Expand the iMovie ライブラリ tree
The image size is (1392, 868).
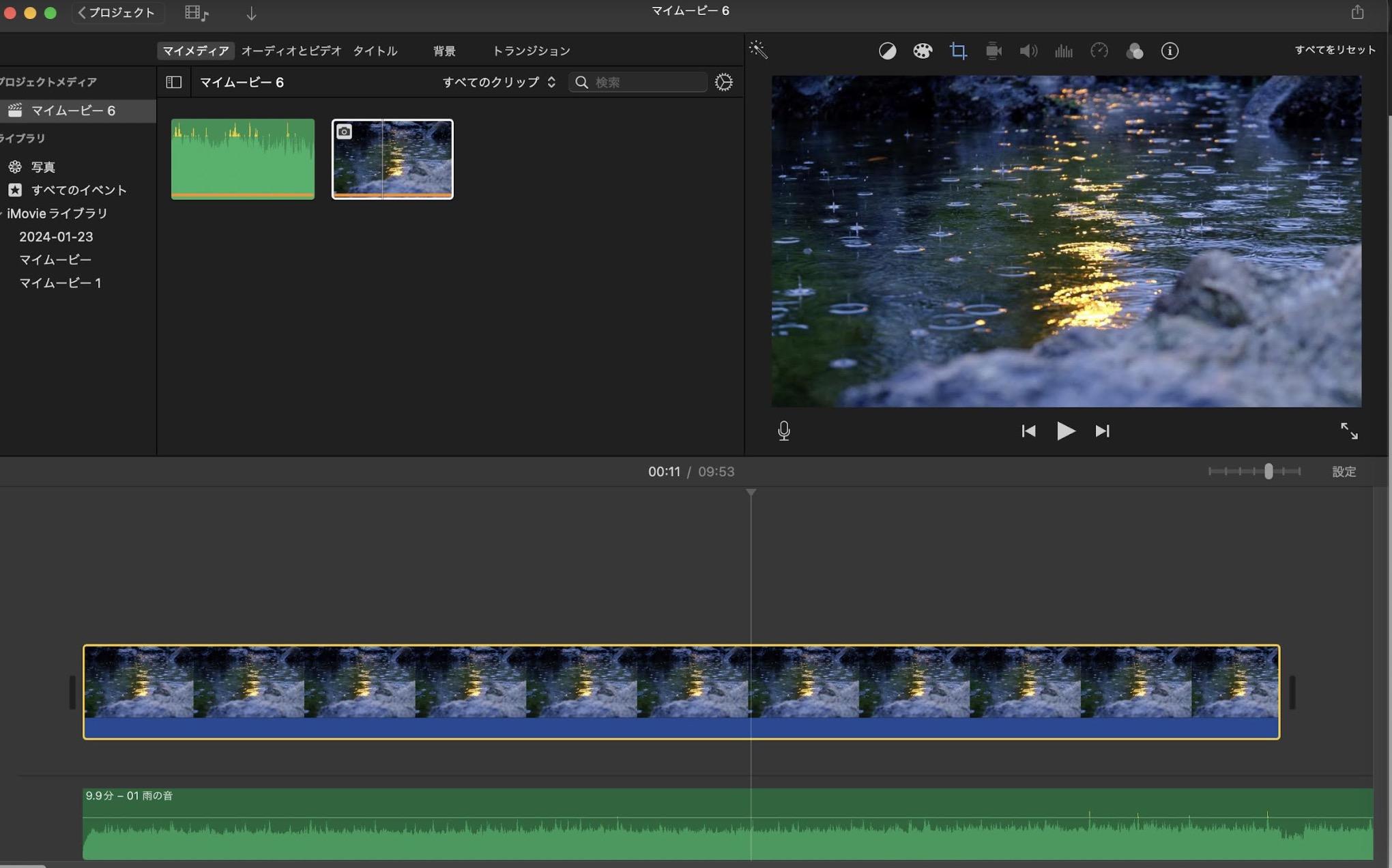2,214
